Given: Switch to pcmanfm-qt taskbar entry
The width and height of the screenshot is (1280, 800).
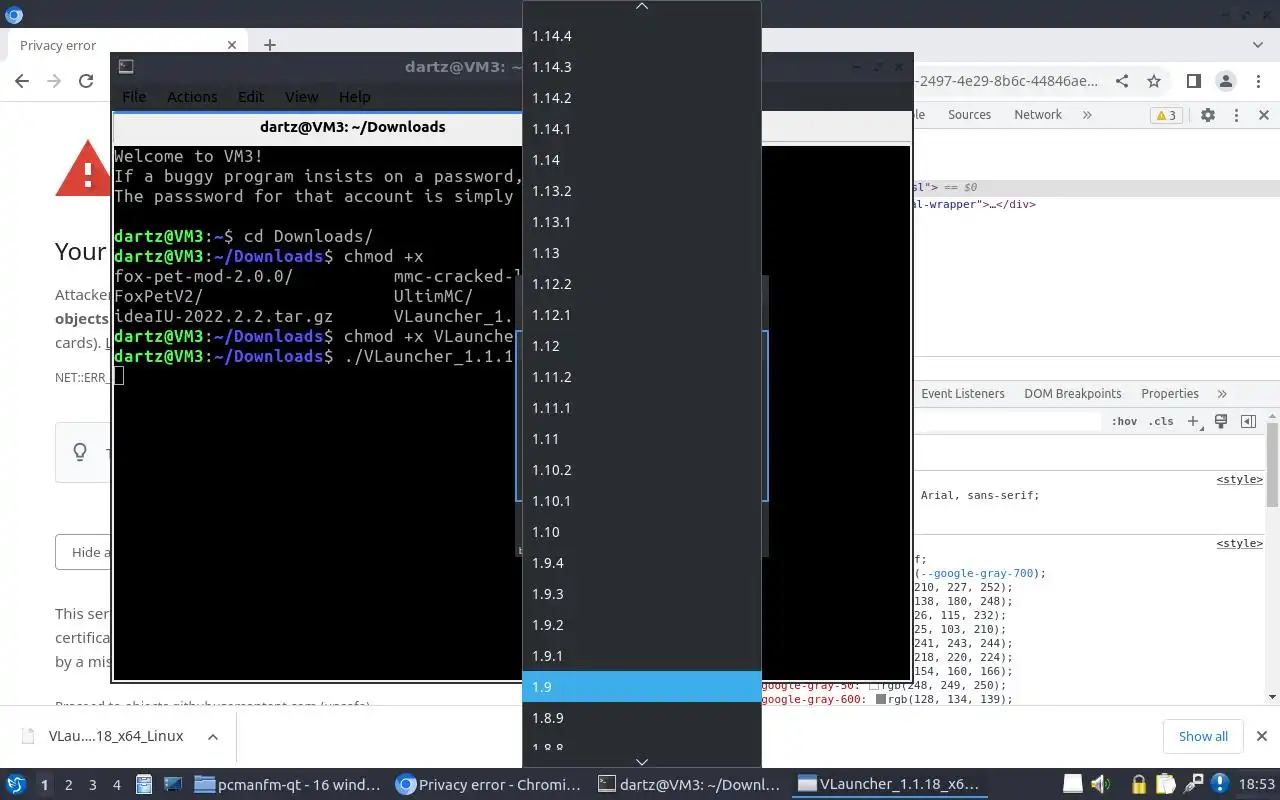Looking at the screenshot, I should 289,785.
